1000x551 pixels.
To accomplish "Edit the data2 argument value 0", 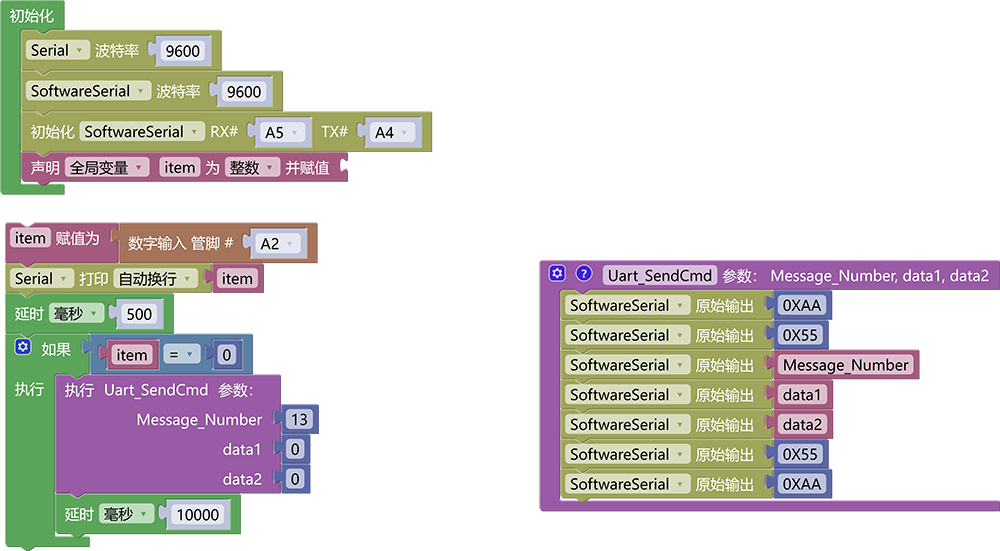I will coord(295,479).
